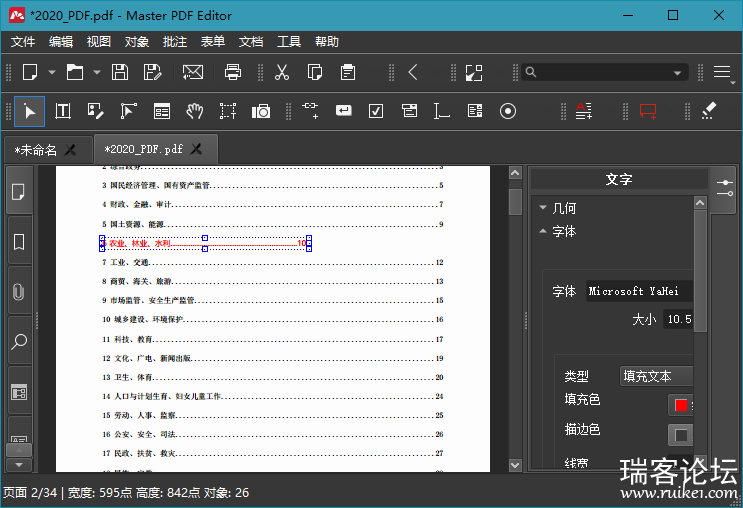Insert a combo box form field
Screen dimensions: 743x508
[x=409, y=111]
